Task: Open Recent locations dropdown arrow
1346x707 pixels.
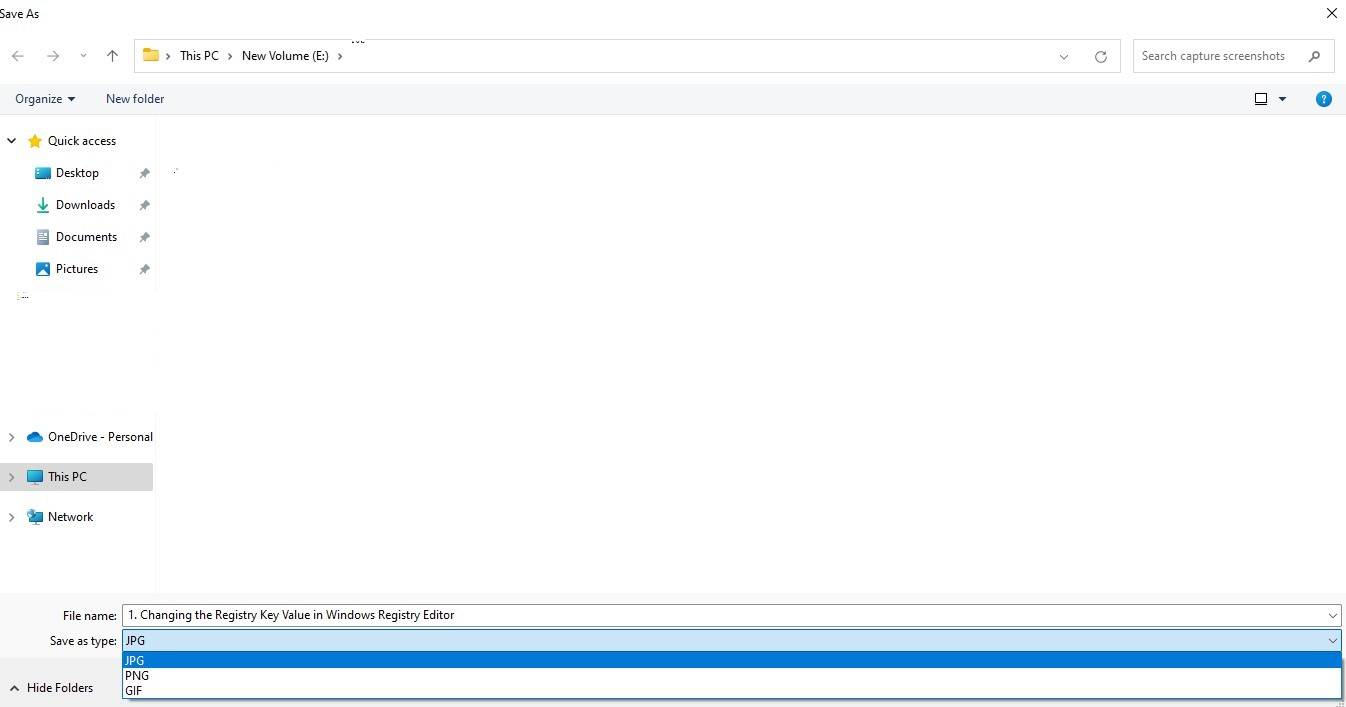Action: click(83, 56)
